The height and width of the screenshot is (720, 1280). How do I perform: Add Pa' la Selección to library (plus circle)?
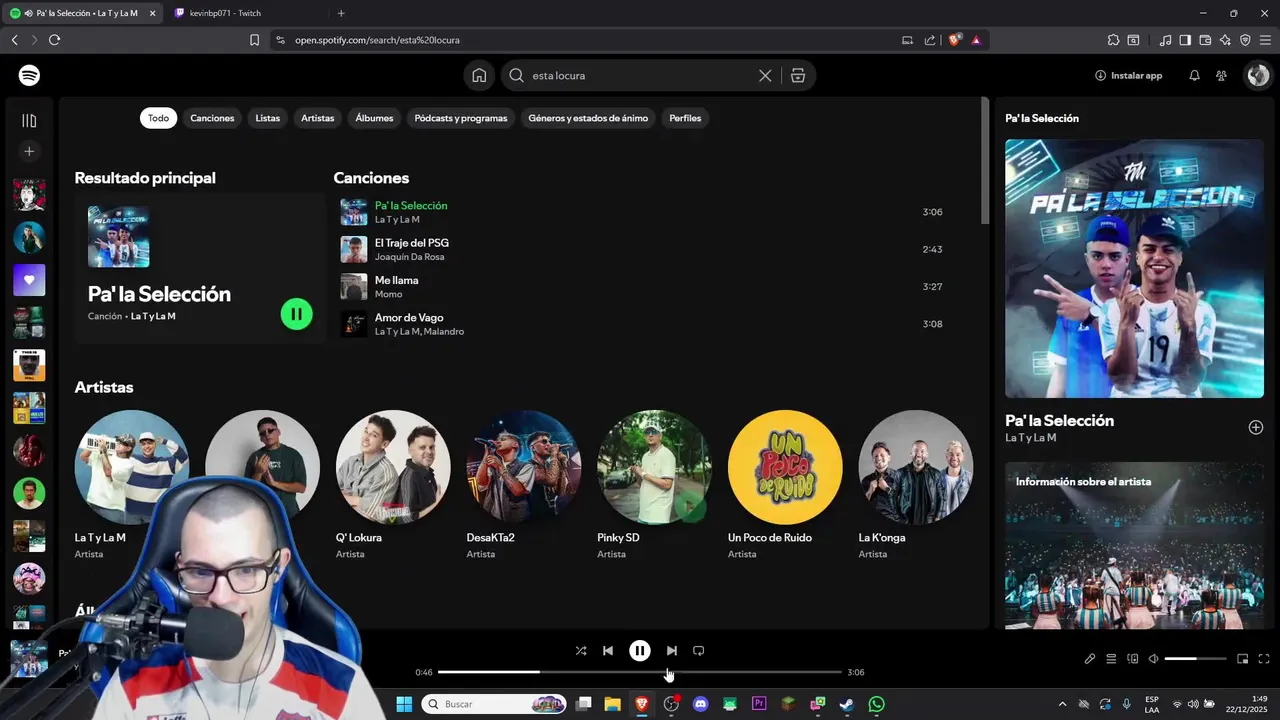coord(1256,427)
